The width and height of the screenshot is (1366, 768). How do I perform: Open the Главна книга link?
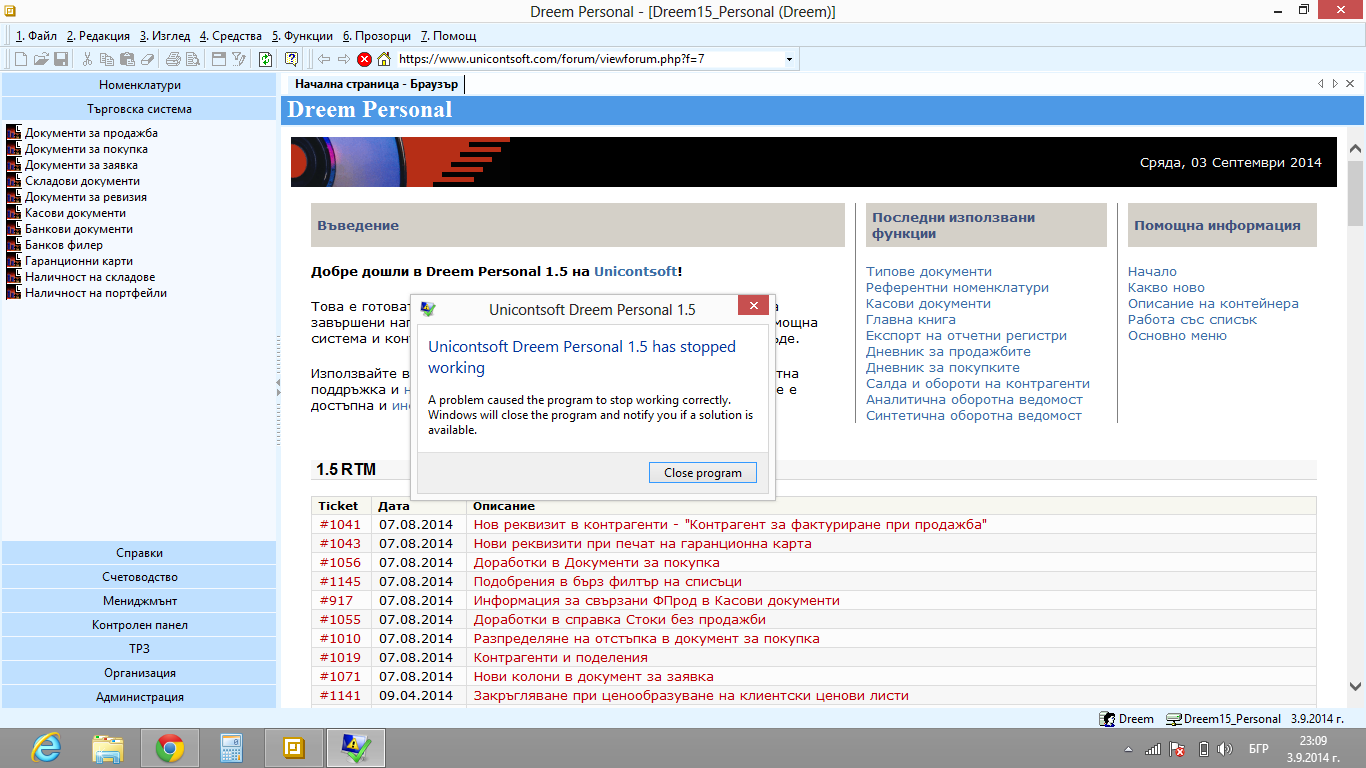(x=910, y=319)
